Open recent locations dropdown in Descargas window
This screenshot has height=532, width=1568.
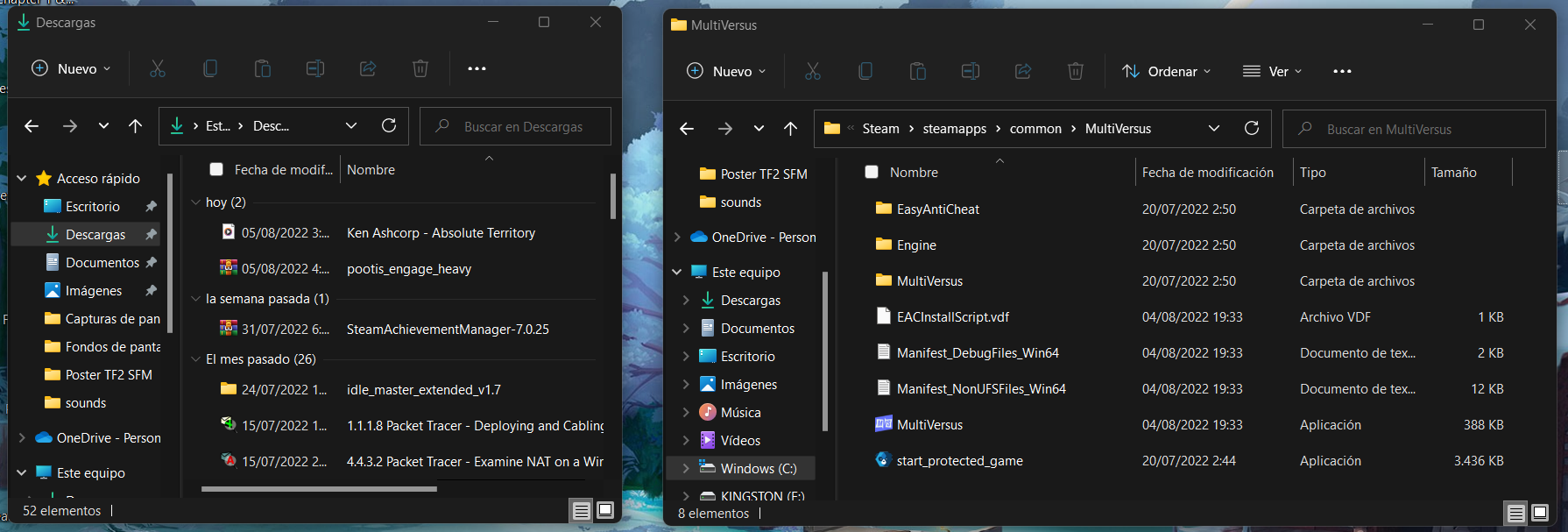[x=103, y=126]
